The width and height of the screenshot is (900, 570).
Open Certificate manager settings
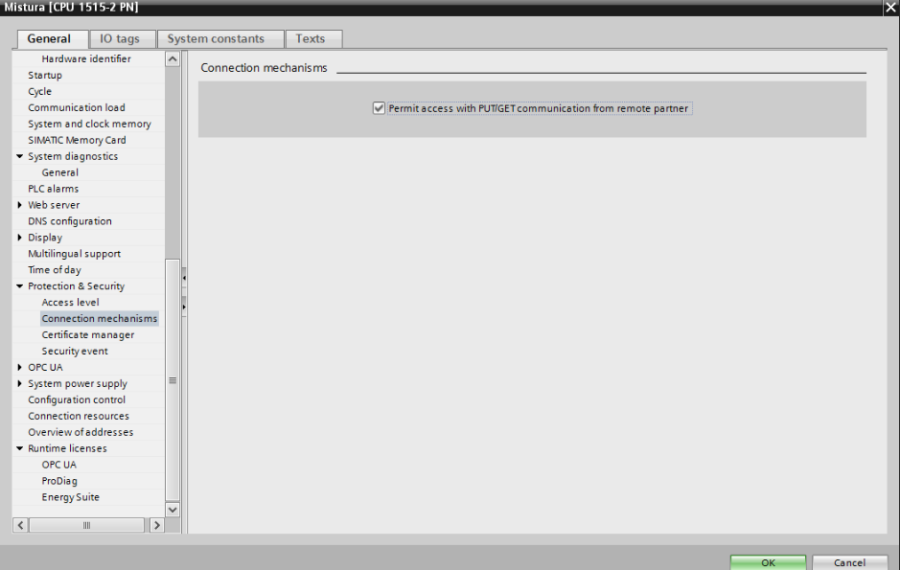point(88,335)
